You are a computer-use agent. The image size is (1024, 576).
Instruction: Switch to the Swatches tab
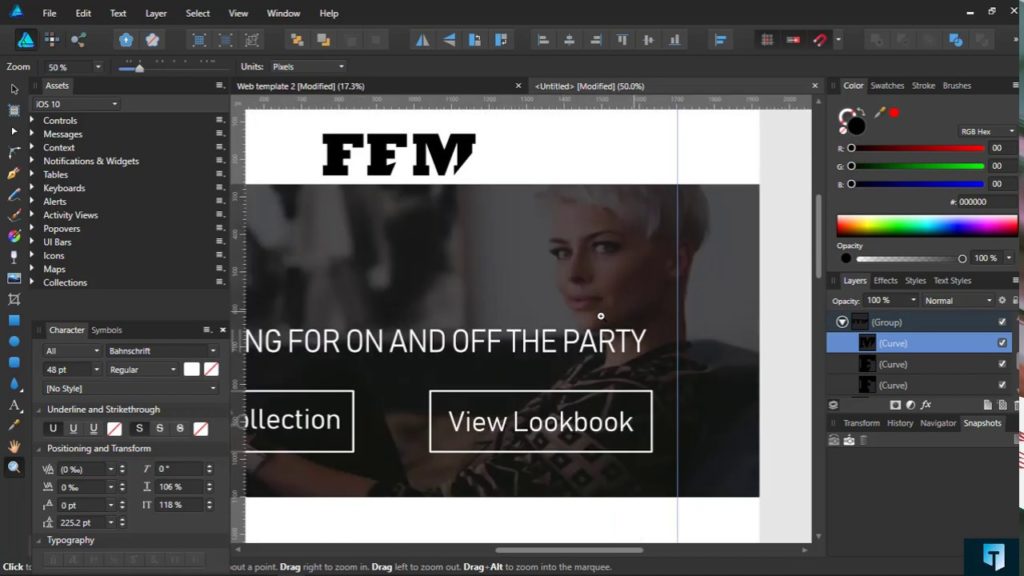pos(887,86)
